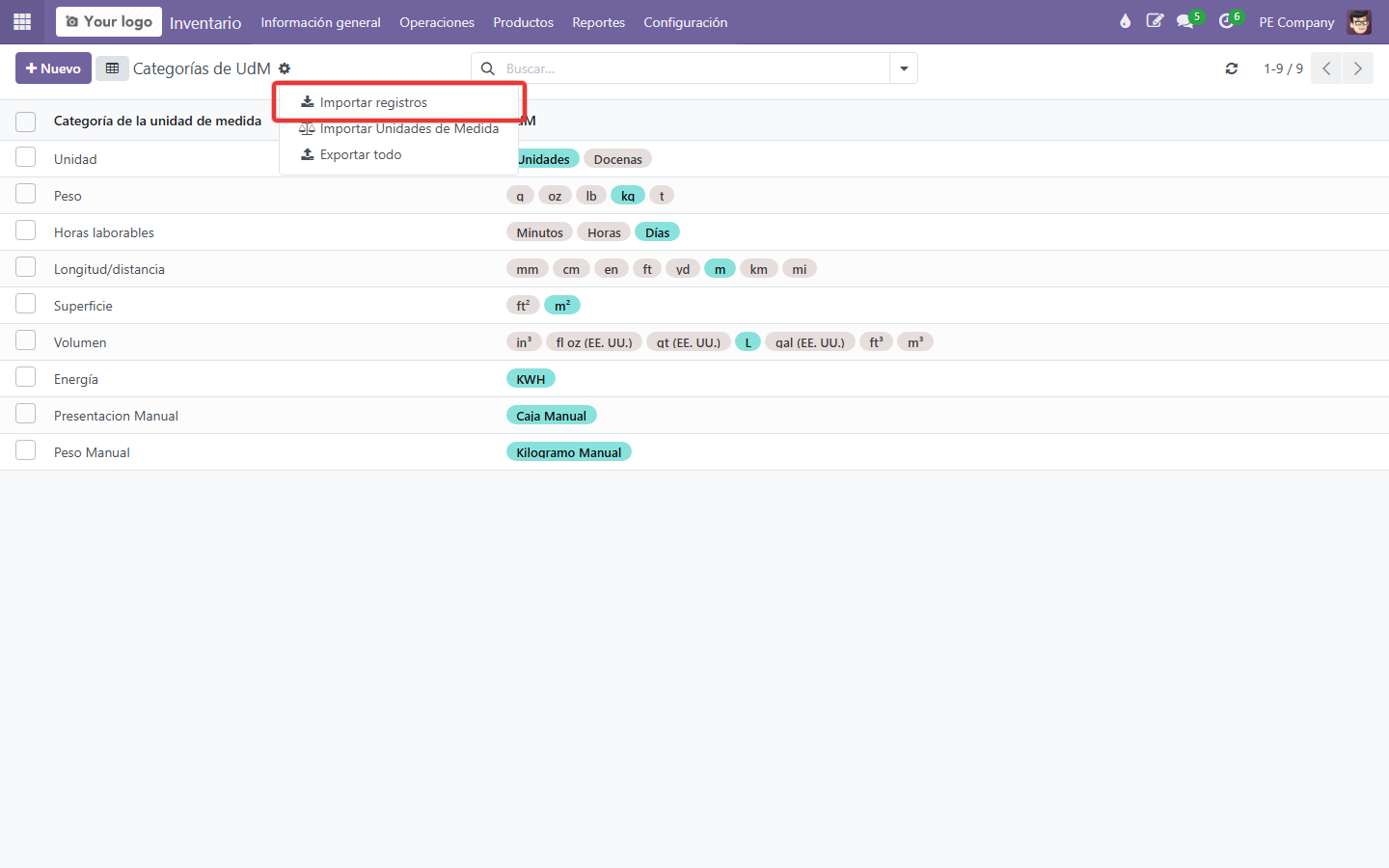Open the Operaciones menu
Image resolution: width=1389 pixels, height=868 pixels.
click(x=437, y=22)
